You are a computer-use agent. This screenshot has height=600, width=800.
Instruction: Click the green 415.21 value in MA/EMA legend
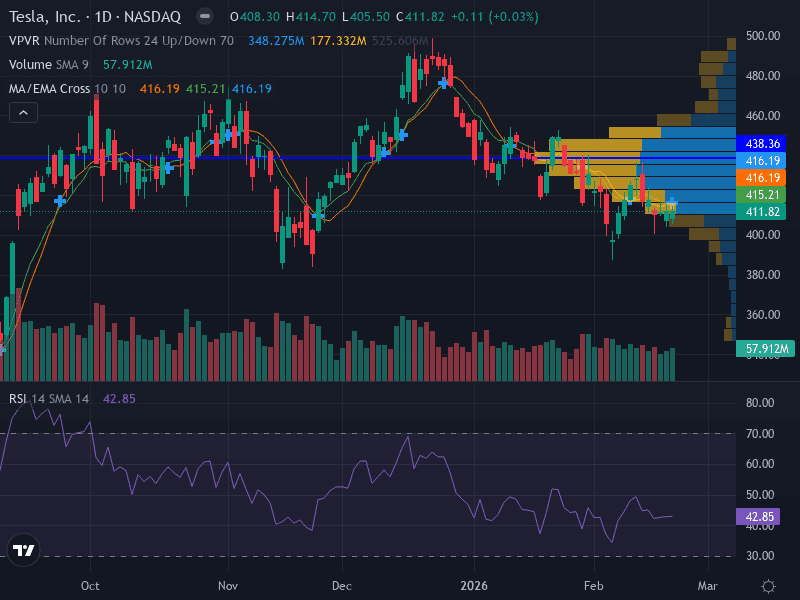point(205,89)
